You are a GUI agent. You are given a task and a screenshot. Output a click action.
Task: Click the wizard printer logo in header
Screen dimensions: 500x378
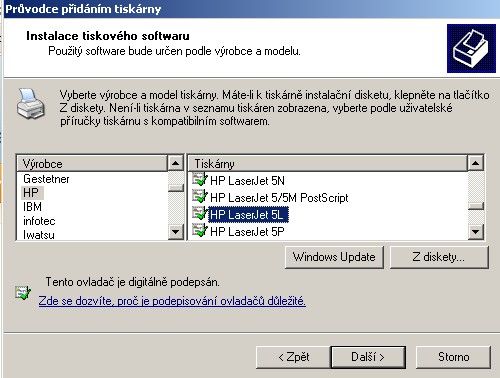[x=471, y=48]
